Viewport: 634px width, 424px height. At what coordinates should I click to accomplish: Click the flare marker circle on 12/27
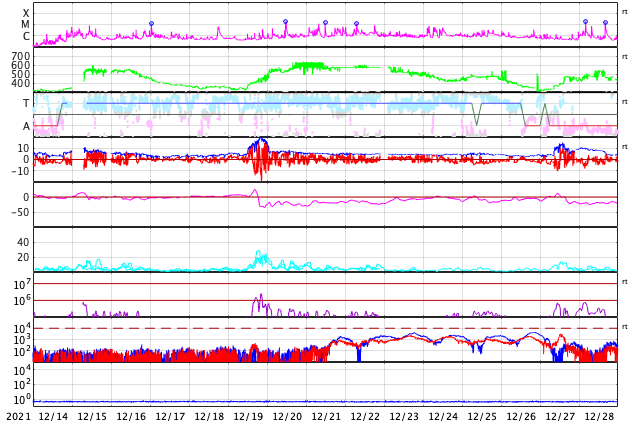pyautogui.click(x=585, y=21)
